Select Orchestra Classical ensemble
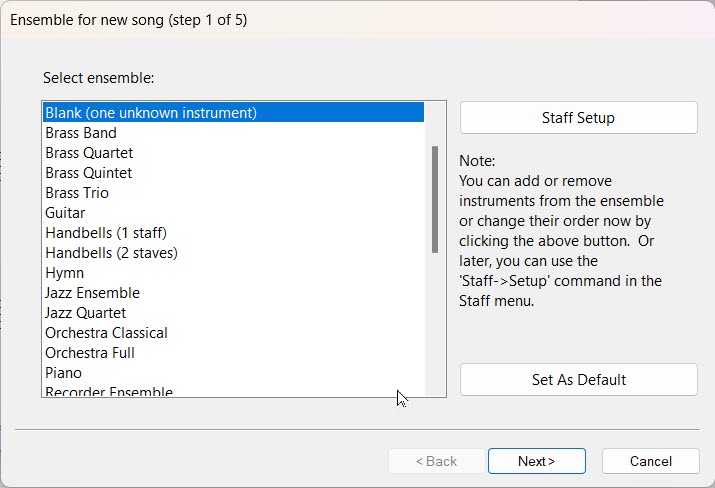 click(106, 333)
